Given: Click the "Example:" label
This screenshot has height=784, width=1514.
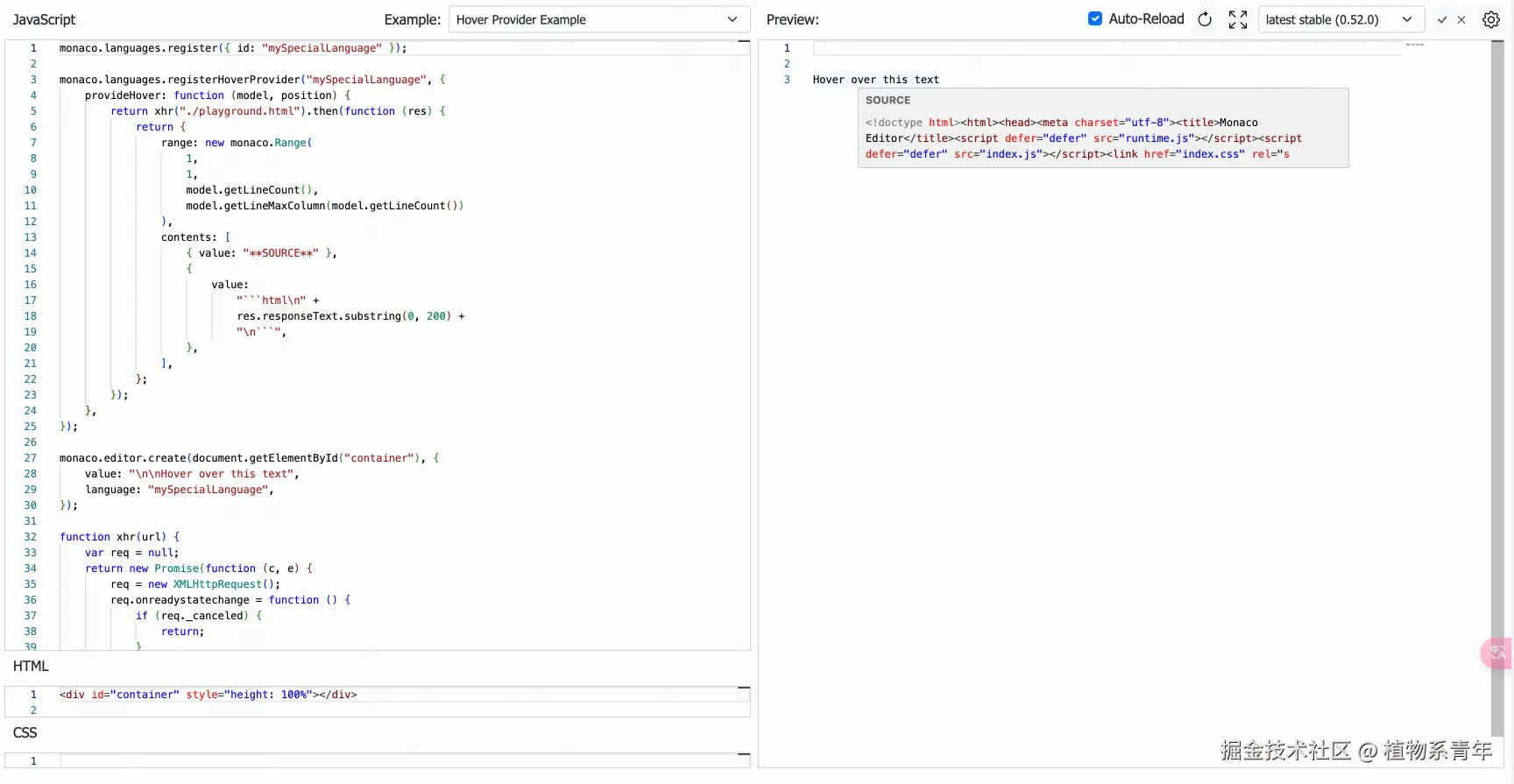Looking at the screenshot, I should (x=413, y=19).
